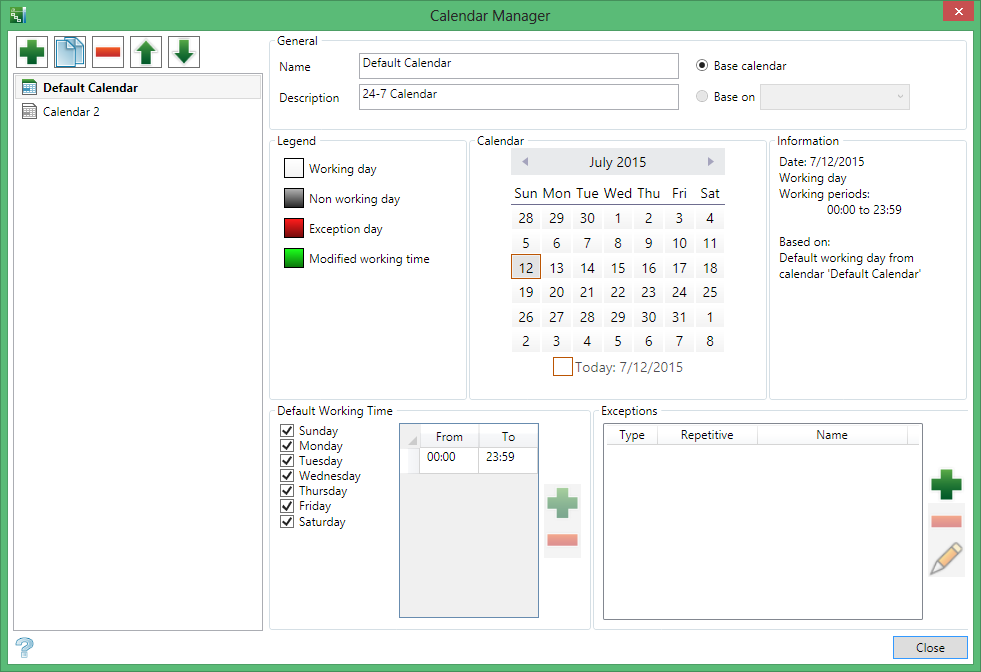Click the Name column header in Exceptions

point(831,435)
